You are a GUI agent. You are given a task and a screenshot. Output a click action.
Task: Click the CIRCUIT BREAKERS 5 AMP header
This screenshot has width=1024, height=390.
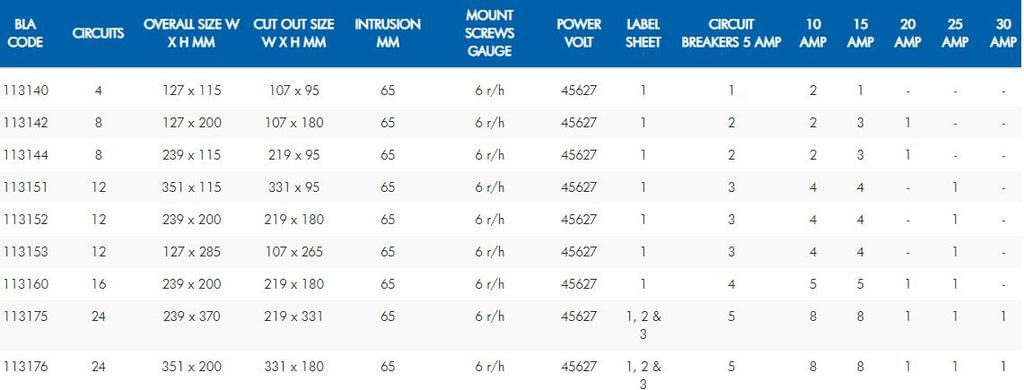(731, 33)
